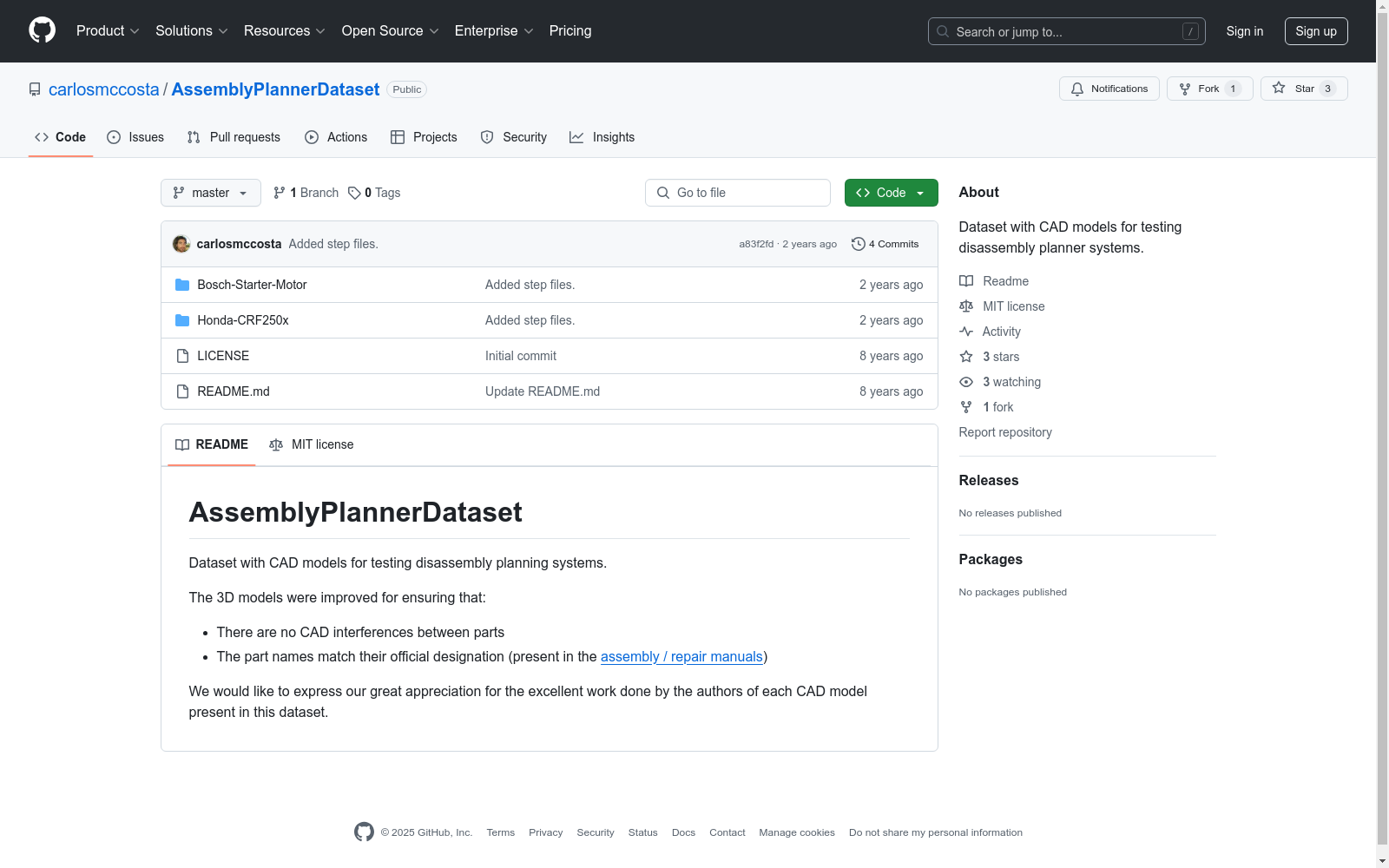Click the bell icon in Notifications

(1077, 89)
